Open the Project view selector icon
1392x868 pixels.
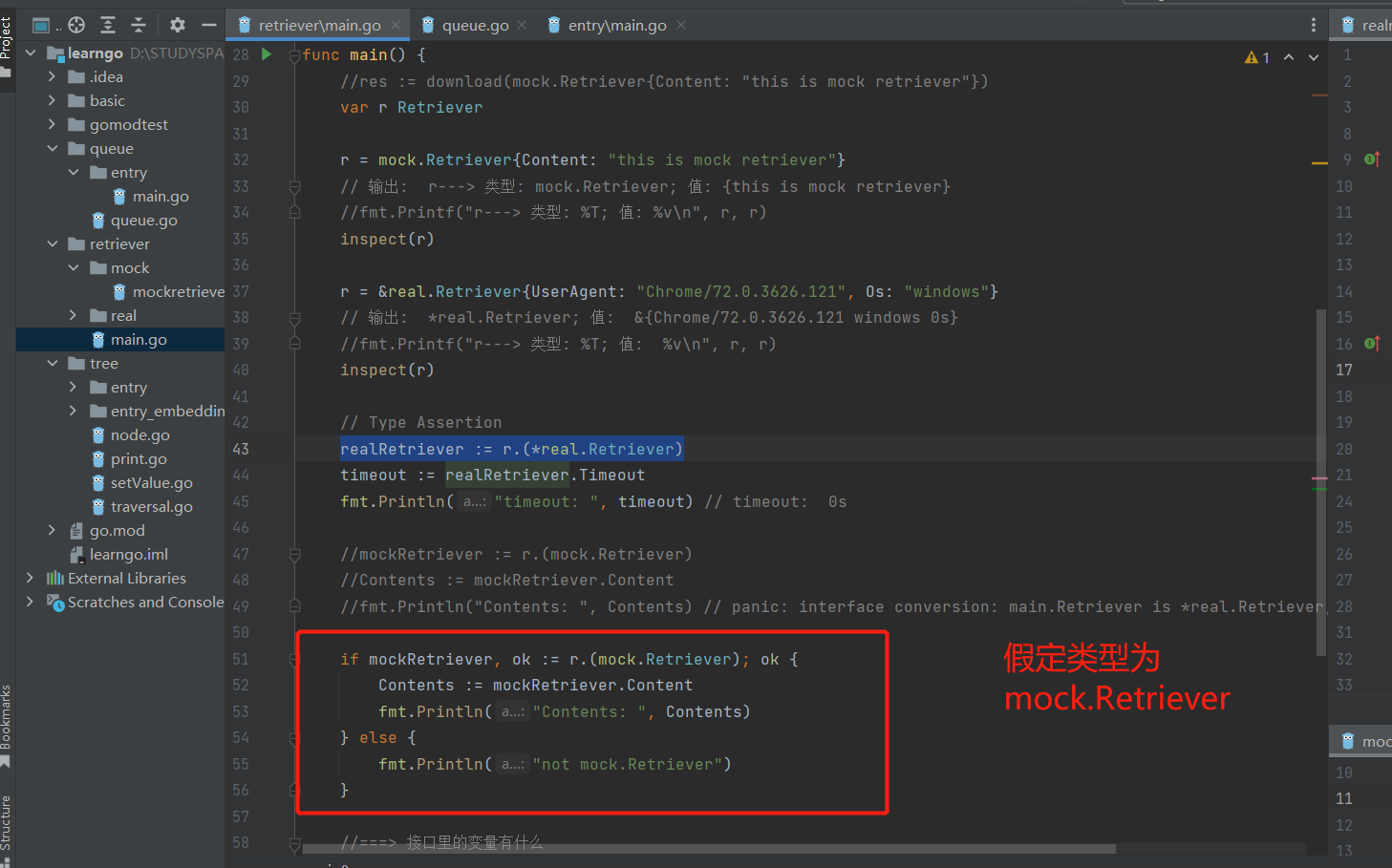tap(41, 25)
